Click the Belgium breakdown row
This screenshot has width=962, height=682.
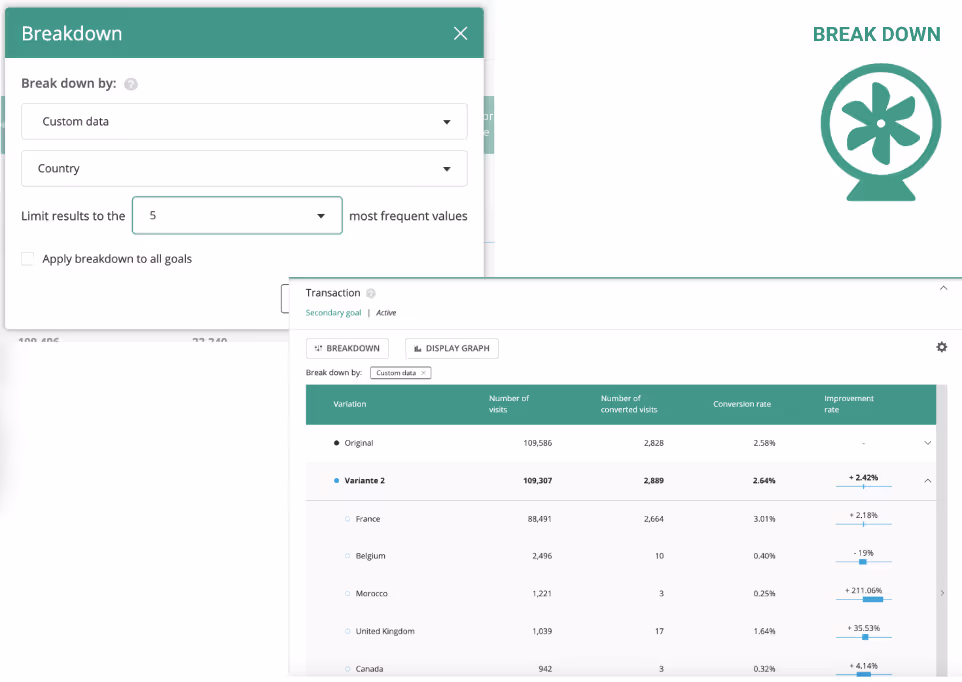point(621,556)
